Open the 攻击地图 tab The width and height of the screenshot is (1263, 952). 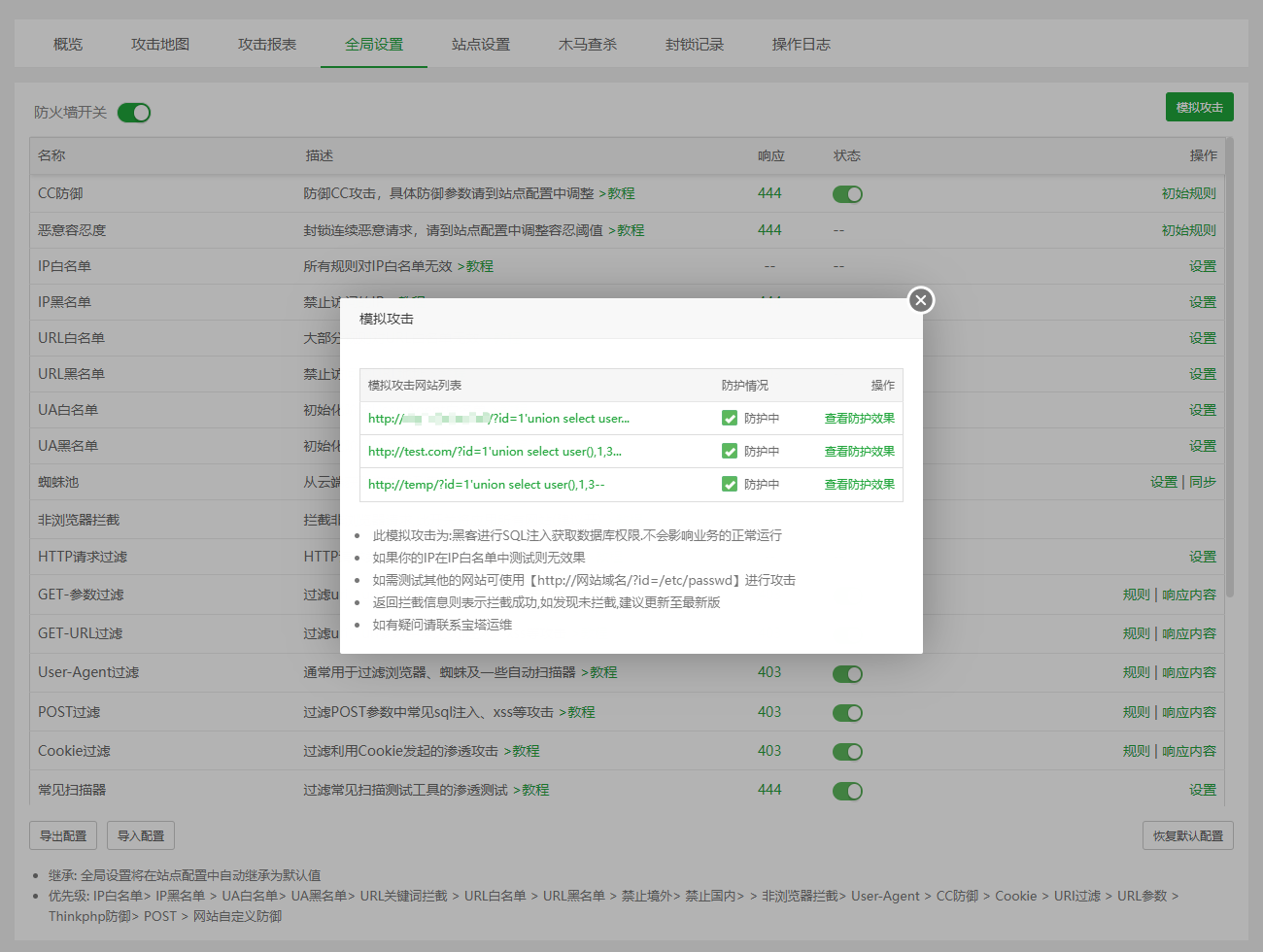pos(160,45)
